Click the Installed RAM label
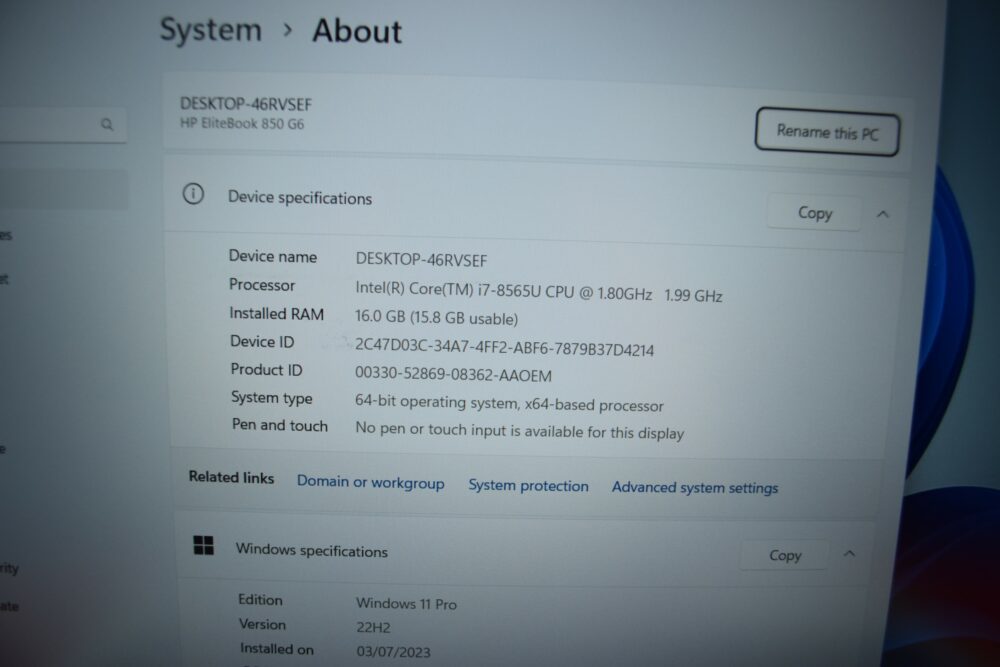Image resolution: width=1000 pixels, height=667 pixels. coord(276,313)
